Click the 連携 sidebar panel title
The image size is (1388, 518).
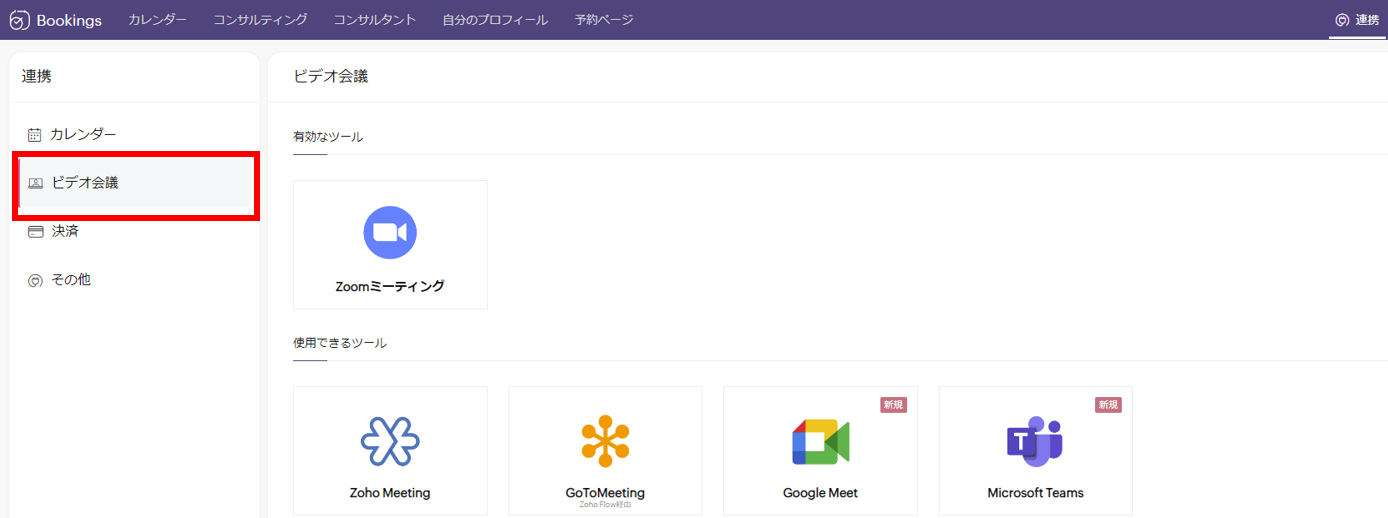click(x=37, y=76)
